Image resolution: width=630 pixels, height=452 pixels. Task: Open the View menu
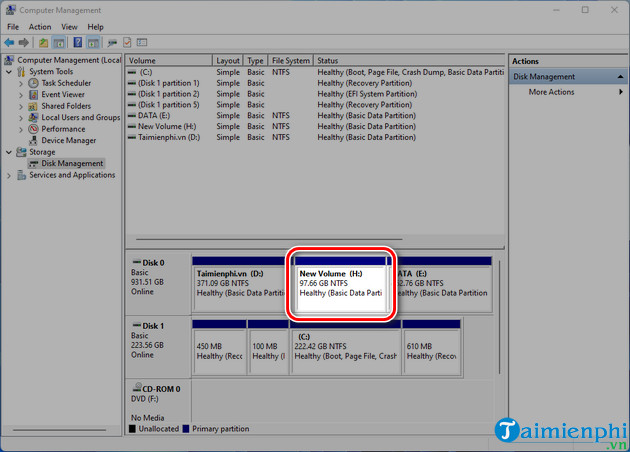click(x=69, y=27)
